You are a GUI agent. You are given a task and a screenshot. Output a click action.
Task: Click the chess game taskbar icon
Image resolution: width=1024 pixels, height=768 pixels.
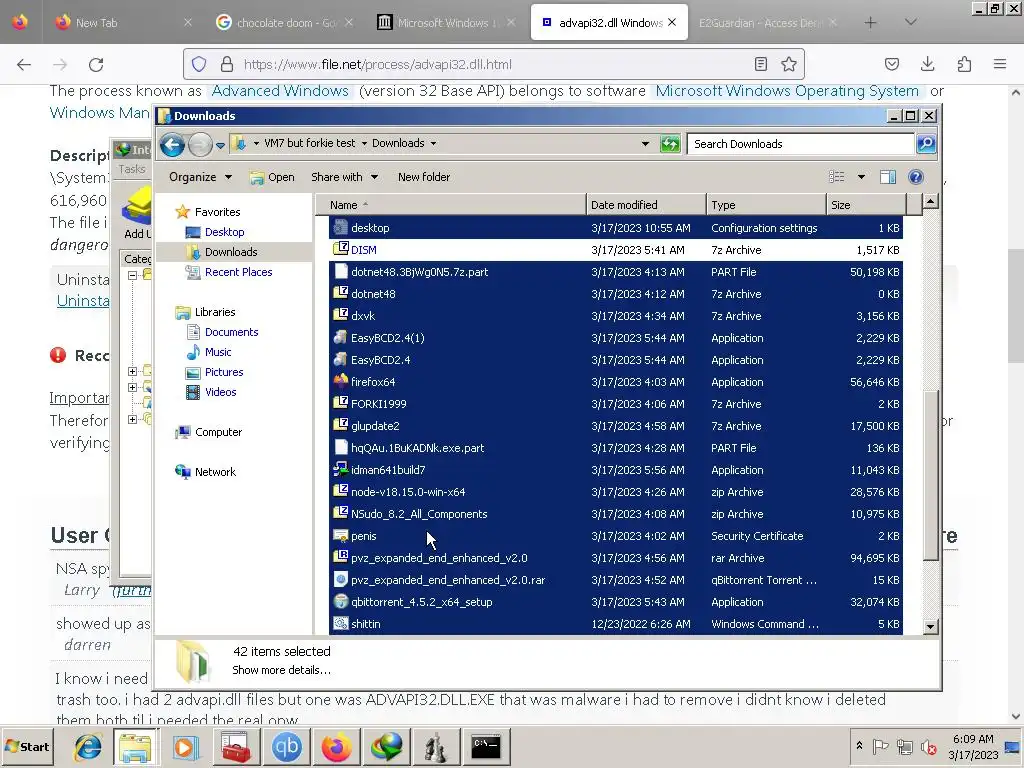pos(436,747)
